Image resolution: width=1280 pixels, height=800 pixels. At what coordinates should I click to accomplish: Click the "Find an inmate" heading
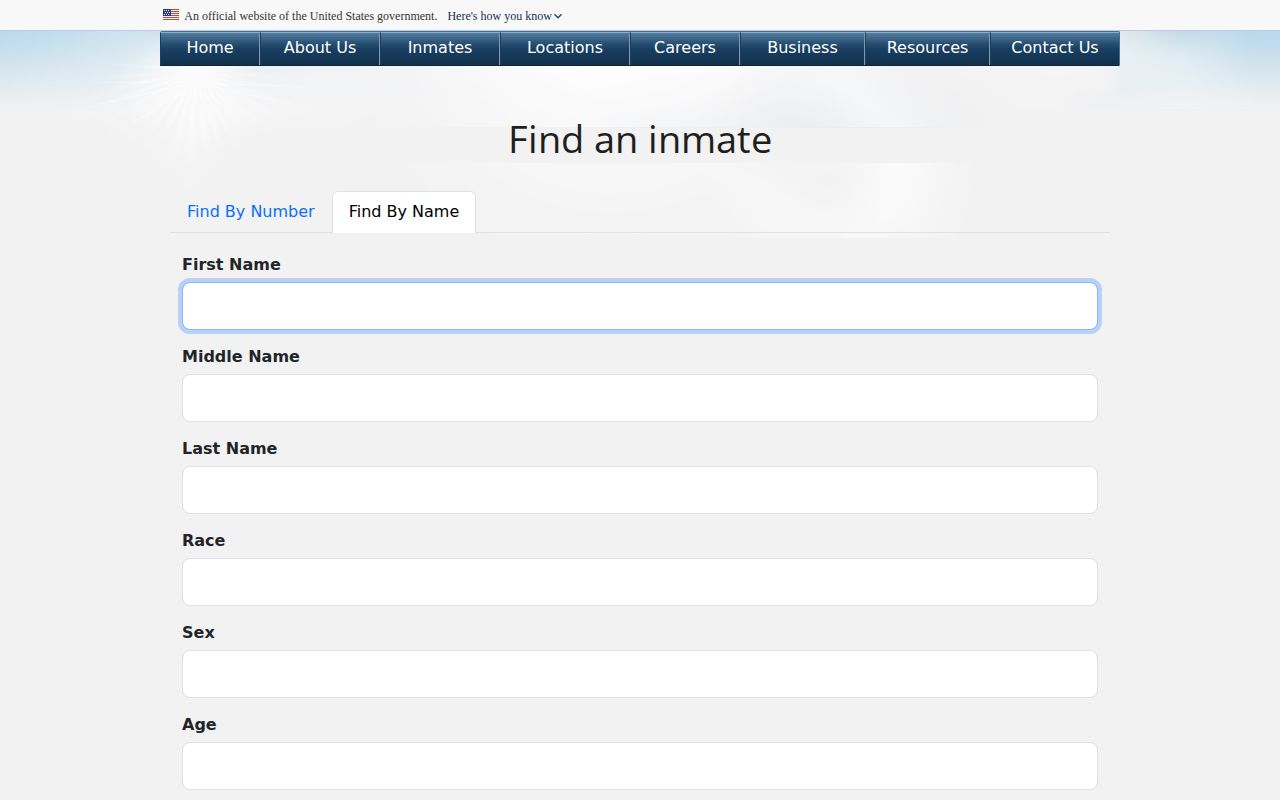640,139
